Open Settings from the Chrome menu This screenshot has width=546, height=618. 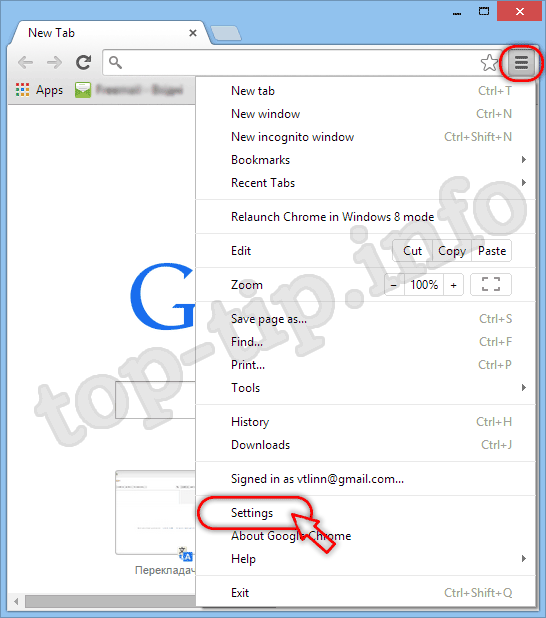tap(365, 513)
